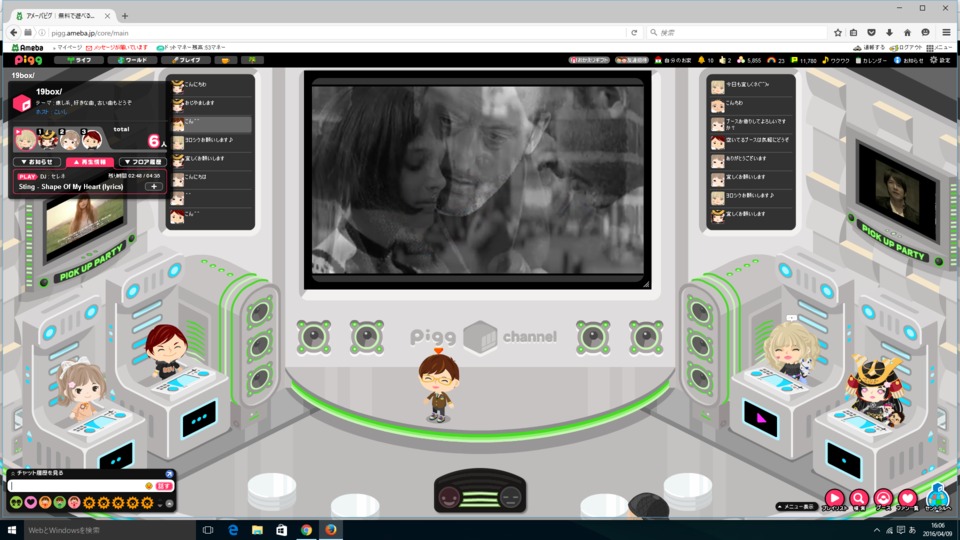The image size is (960, 540).
Task: Select DJ queue avatar number 3
Action: [92, 140]
